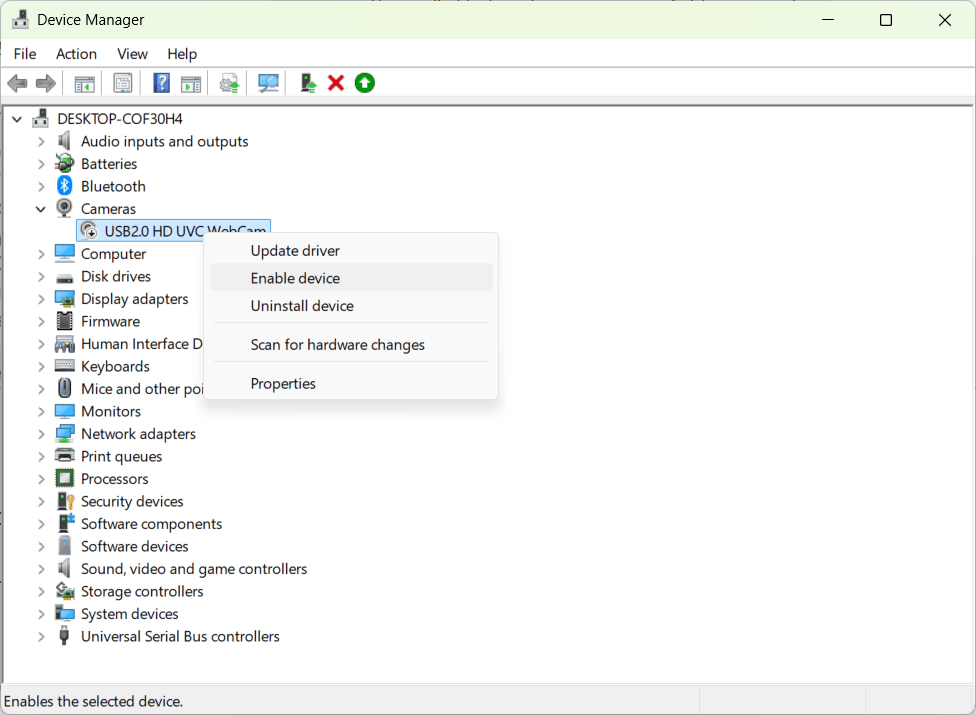
Task: Choose Uninstall device in context menu
Action: (x=351, y=306)
